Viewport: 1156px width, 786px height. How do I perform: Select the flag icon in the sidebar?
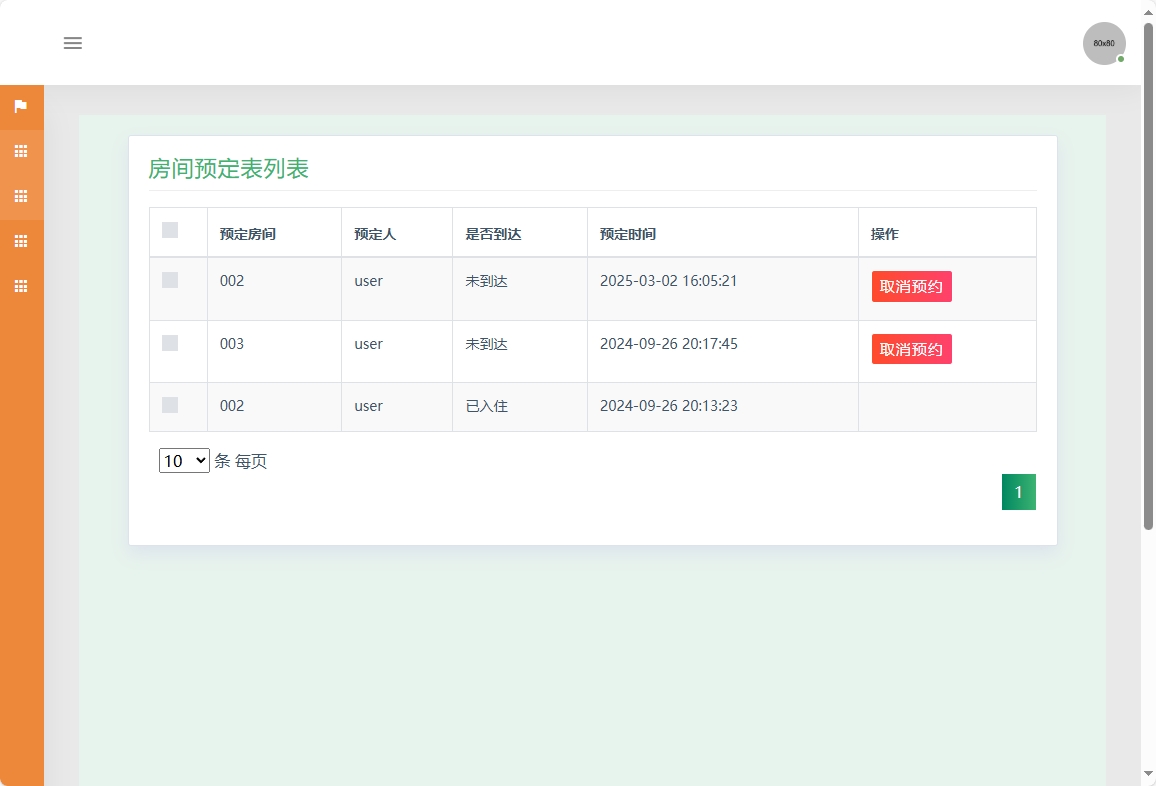(x=21, y=106)
